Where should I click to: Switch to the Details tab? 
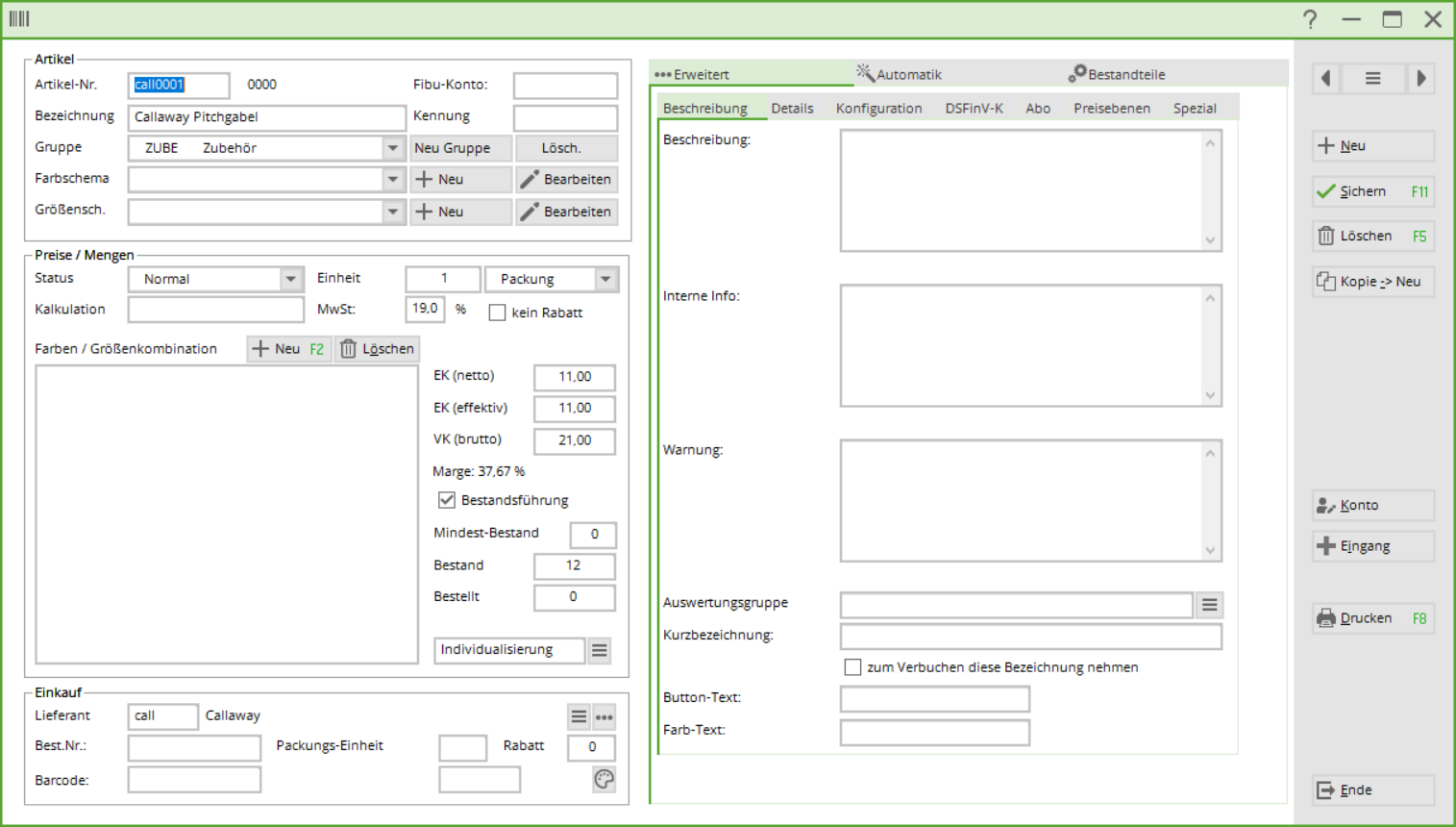[792, 109]
